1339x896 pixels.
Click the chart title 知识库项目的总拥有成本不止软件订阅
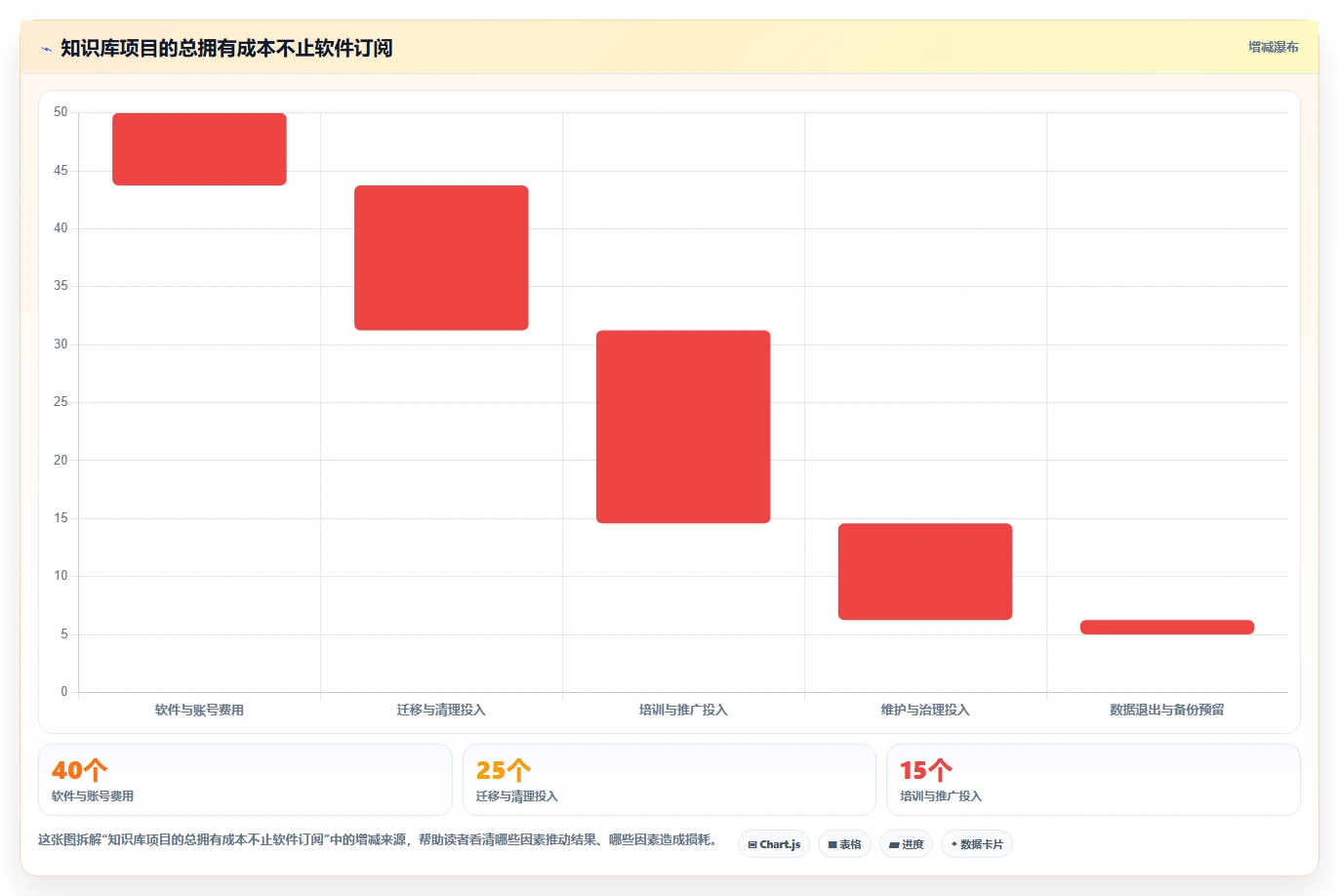pos(226,49)
